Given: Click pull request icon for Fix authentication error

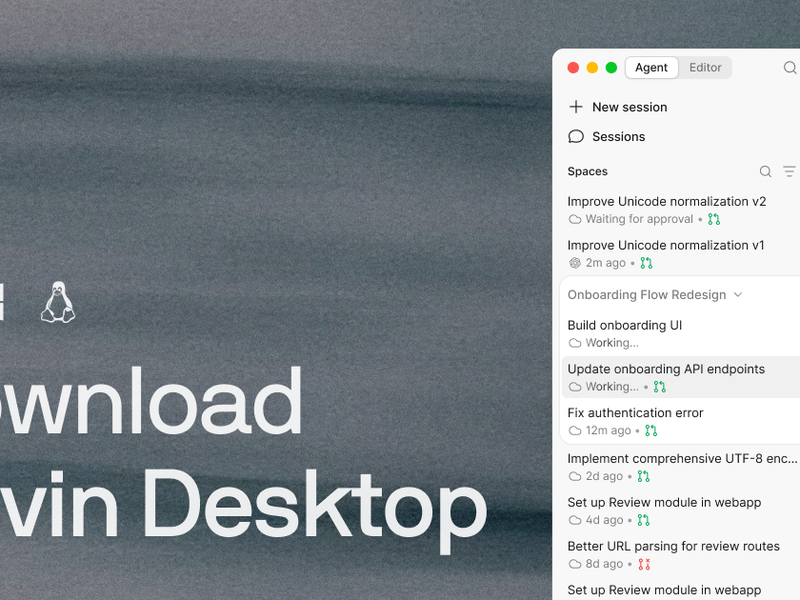Looking at the screenshot, I should click(x=651, y=431).
